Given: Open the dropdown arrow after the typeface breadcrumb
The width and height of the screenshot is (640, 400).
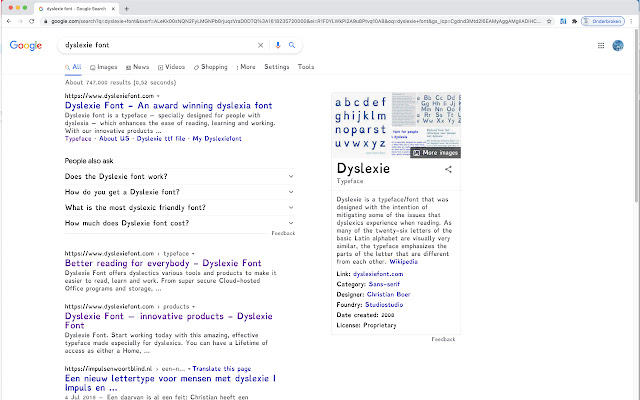Looking at the screenshot, I should [193, 254].
